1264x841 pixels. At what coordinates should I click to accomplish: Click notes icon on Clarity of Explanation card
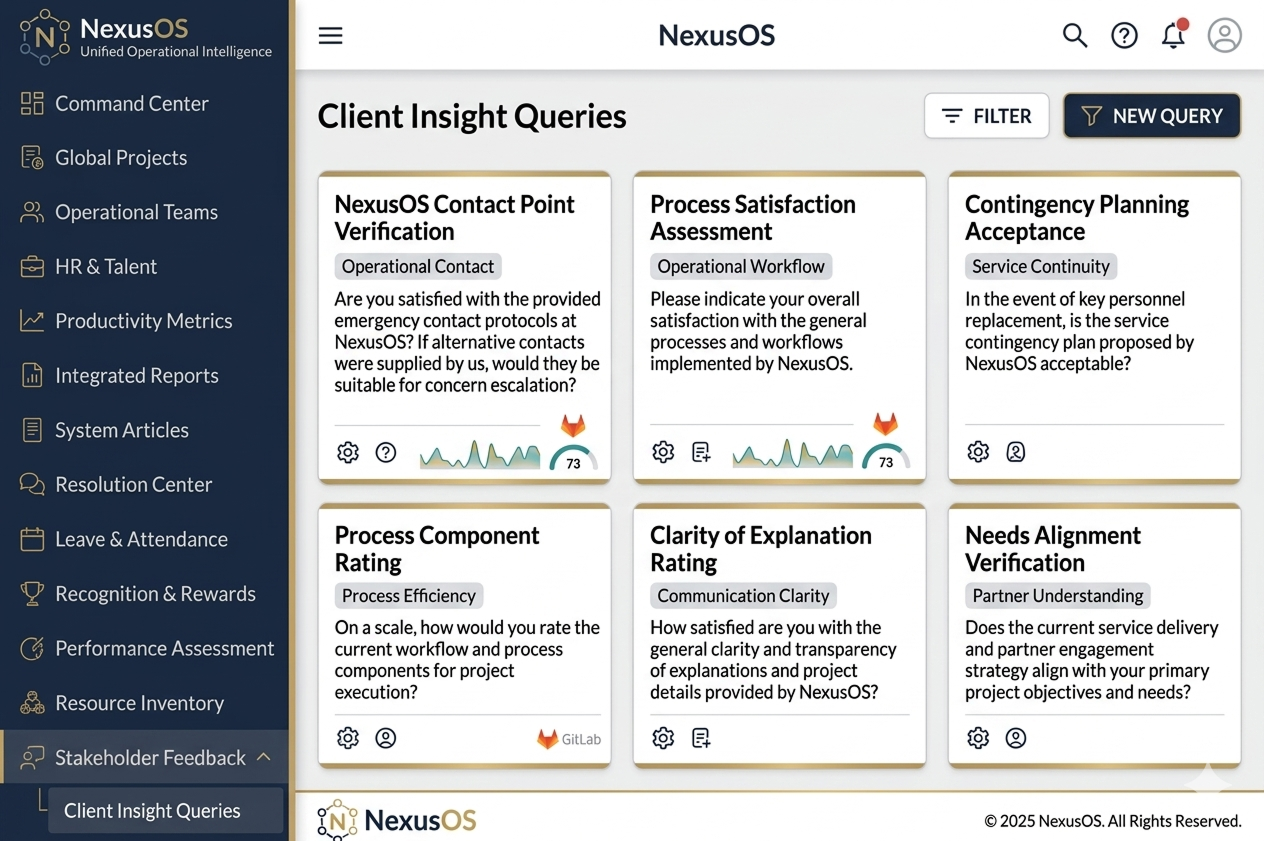click(x=701, y=739)
